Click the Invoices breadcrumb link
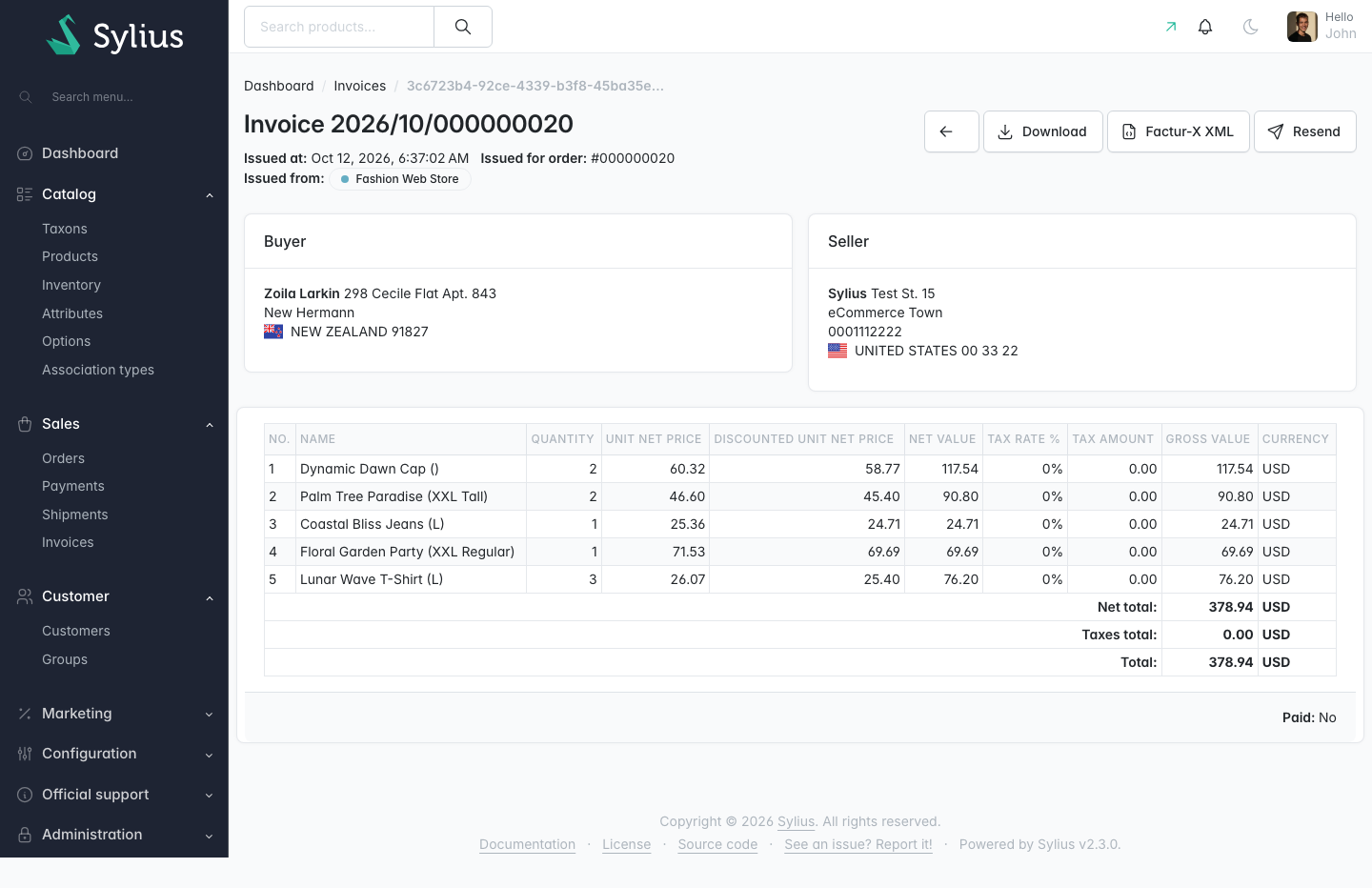 360,86
